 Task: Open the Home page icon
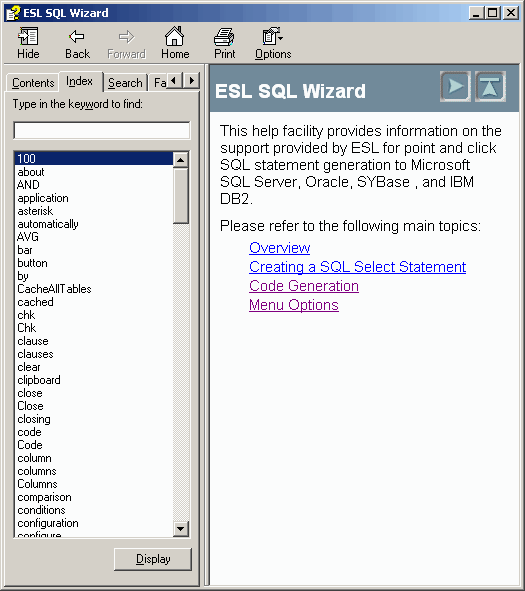(174, 36)
